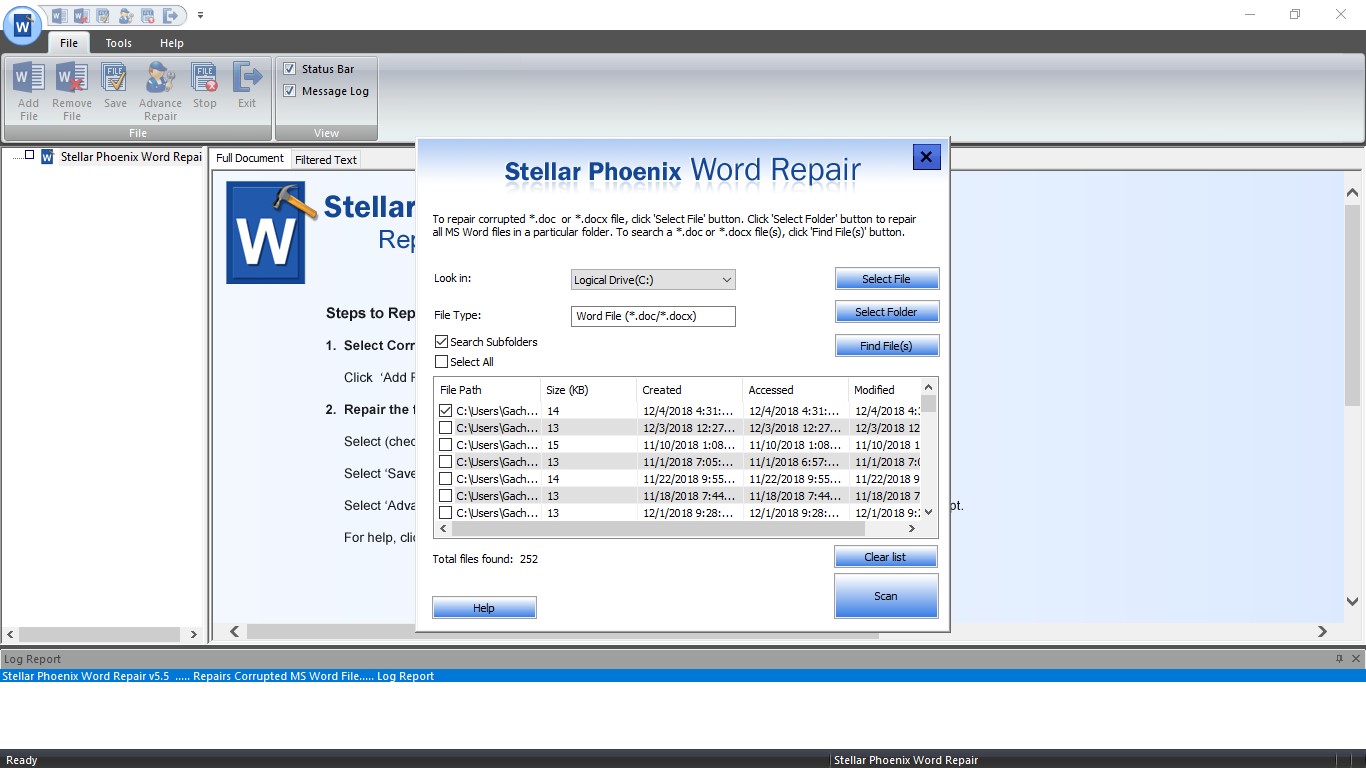Check the Select All option
1366x768 pixels.
click(x=442, y=362)
